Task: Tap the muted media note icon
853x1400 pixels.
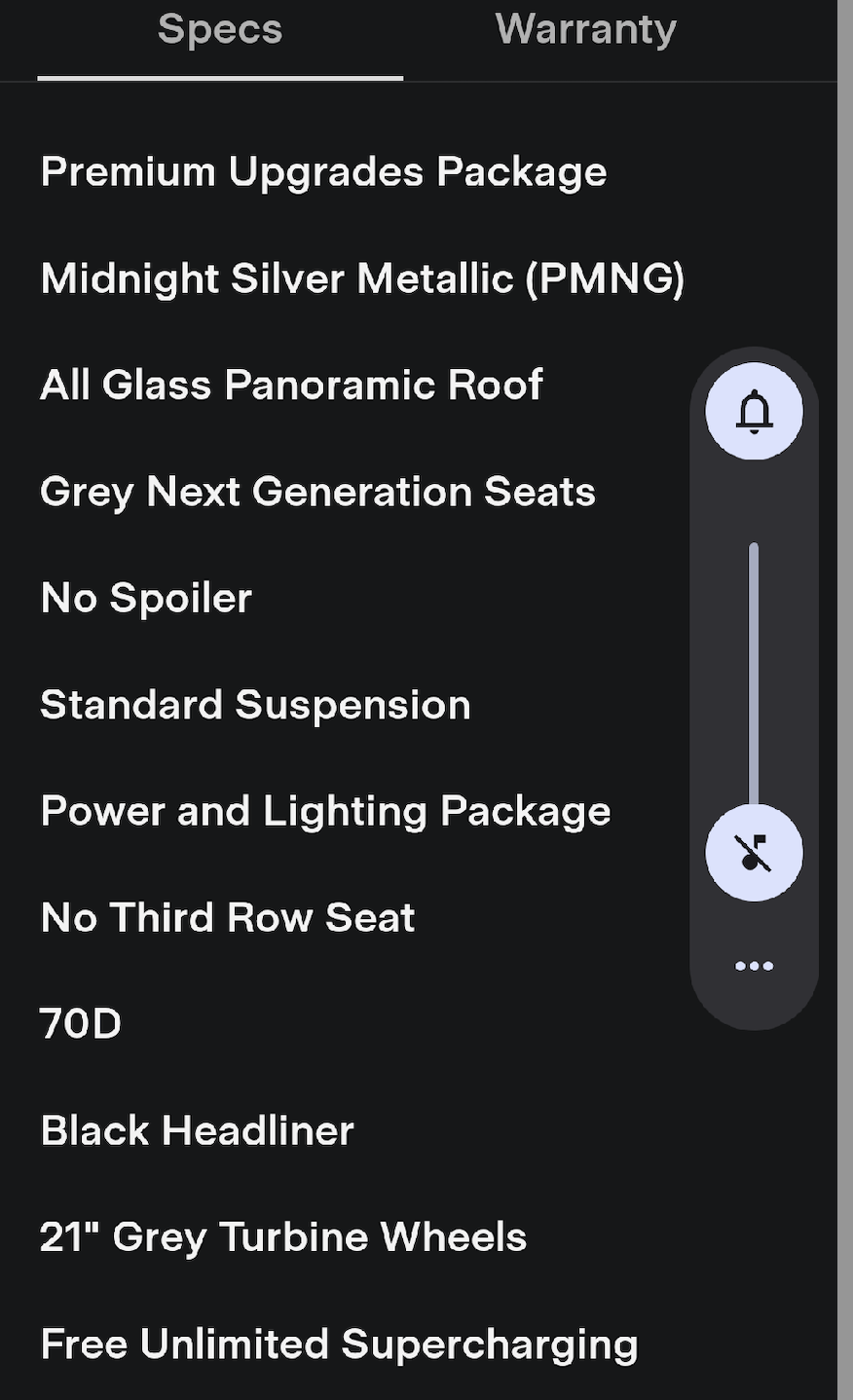Action: coord(754,853)
